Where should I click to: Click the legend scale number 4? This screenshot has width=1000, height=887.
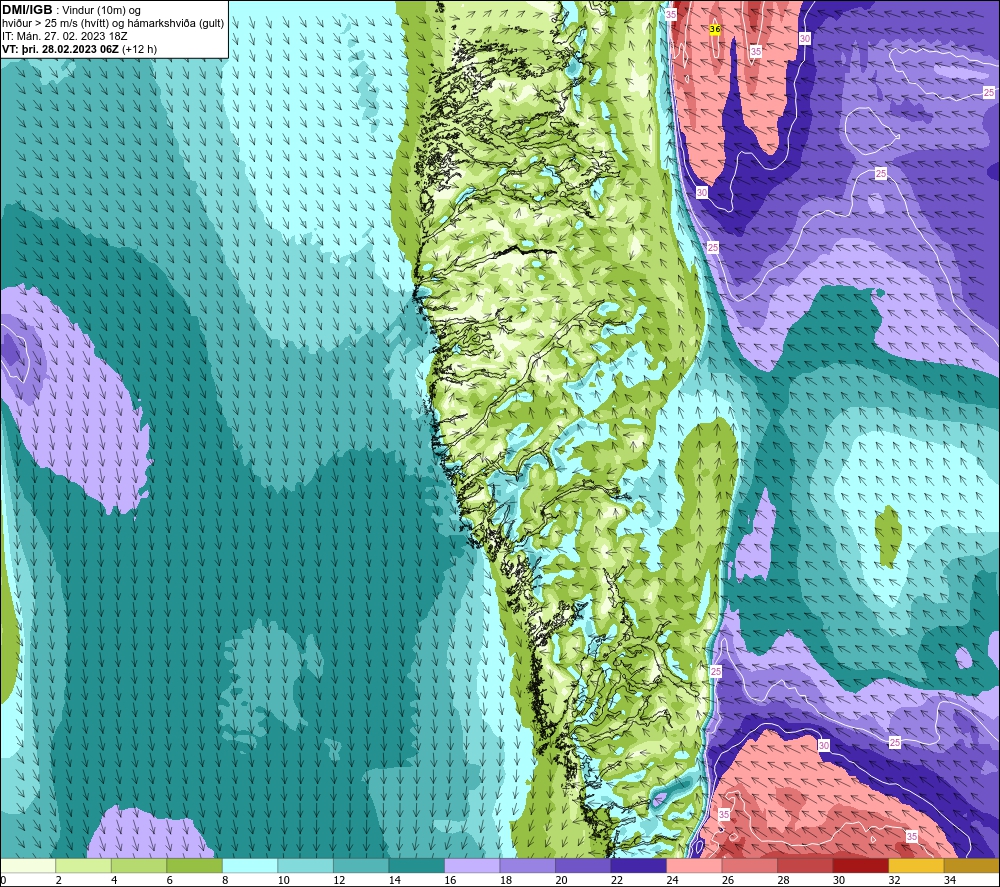(114, 880)
